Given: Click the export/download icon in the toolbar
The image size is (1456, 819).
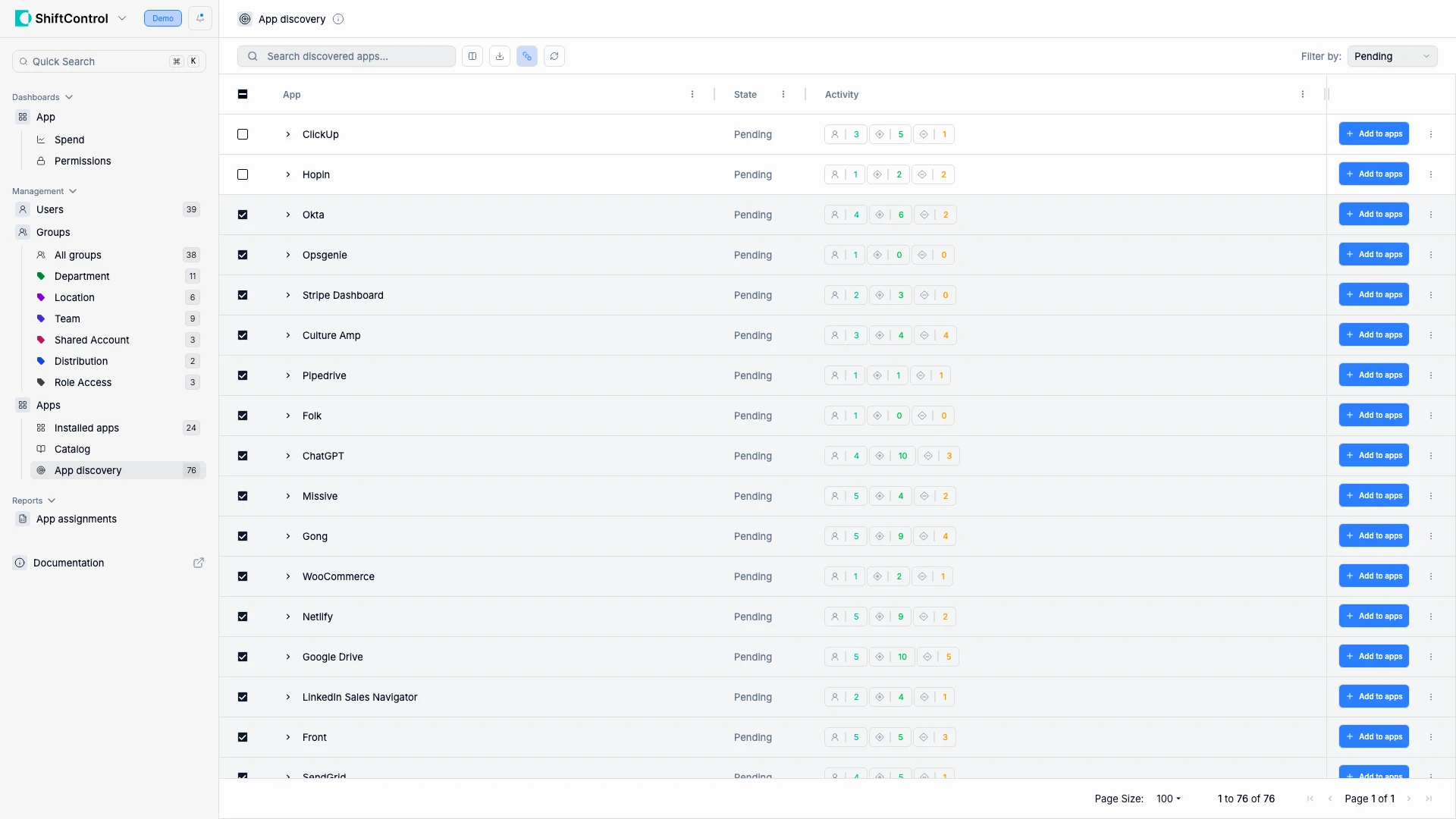Looking at the screenshot, I should pos(499,55).
